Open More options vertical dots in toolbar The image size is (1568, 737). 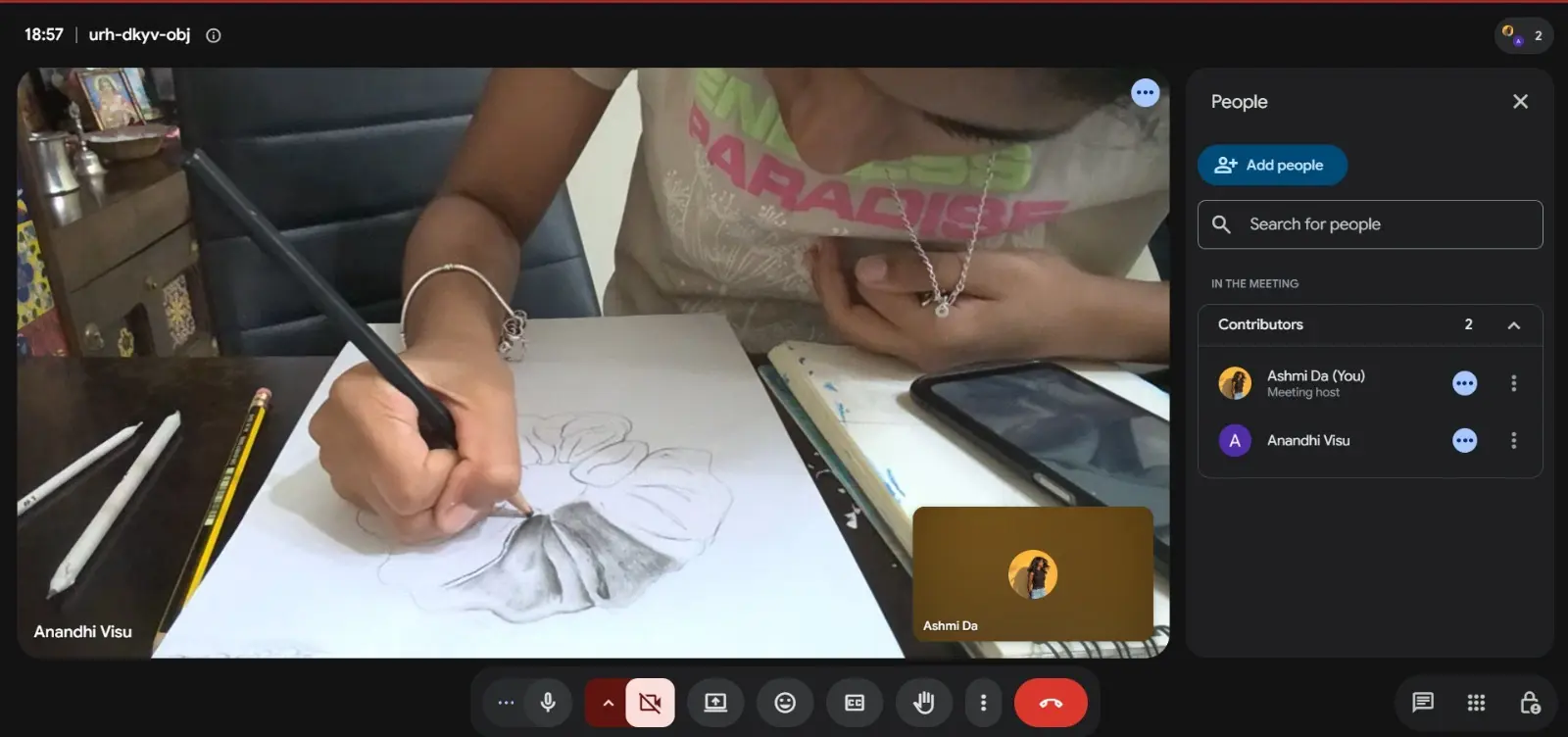tap(983, 703)
